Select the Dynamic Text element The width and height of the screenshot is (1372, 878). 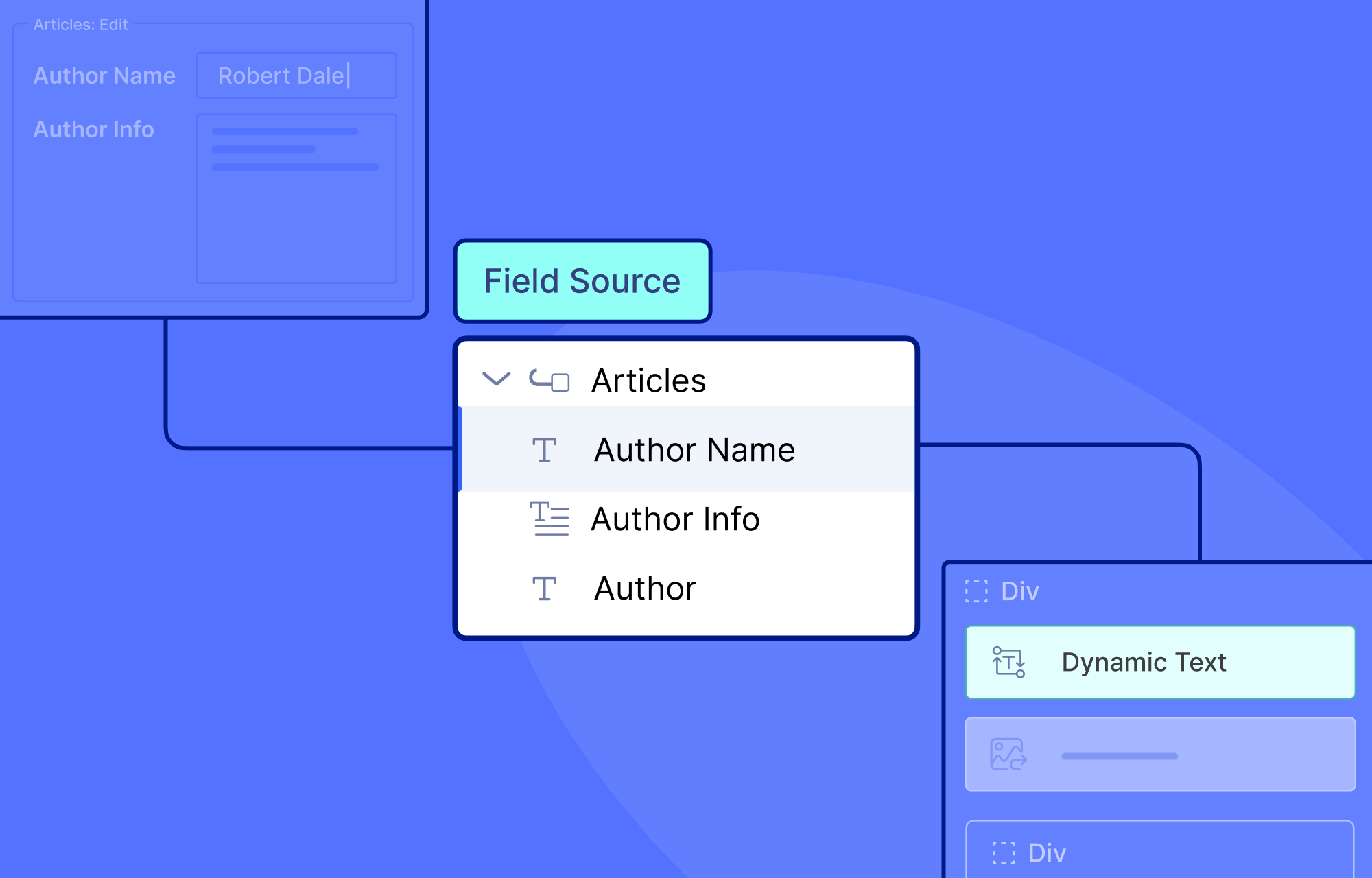[1160, 662]
